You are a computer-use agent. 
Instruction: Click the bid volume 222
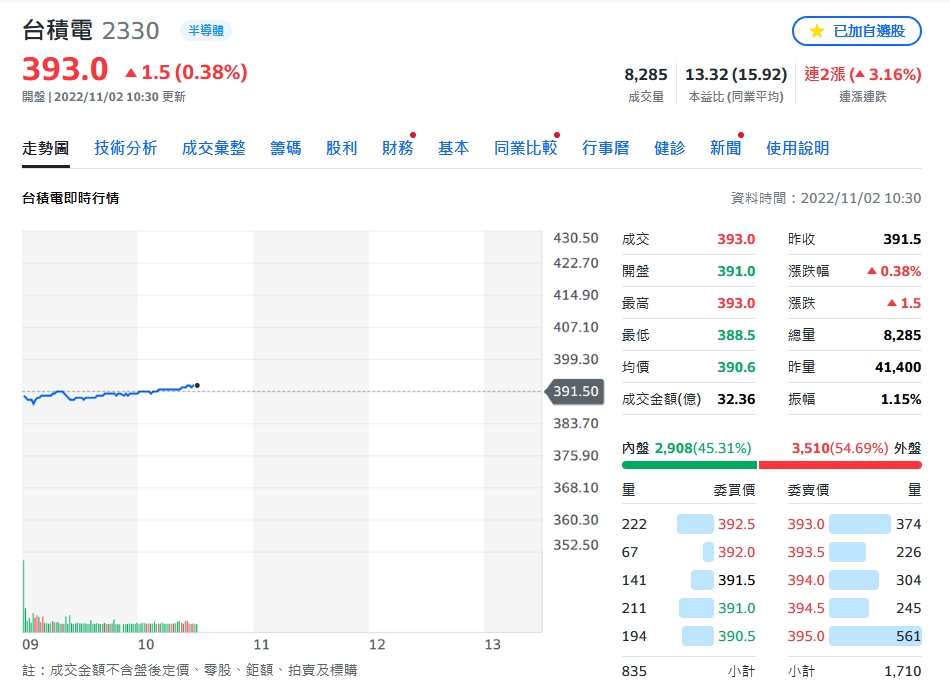[634, 524]
